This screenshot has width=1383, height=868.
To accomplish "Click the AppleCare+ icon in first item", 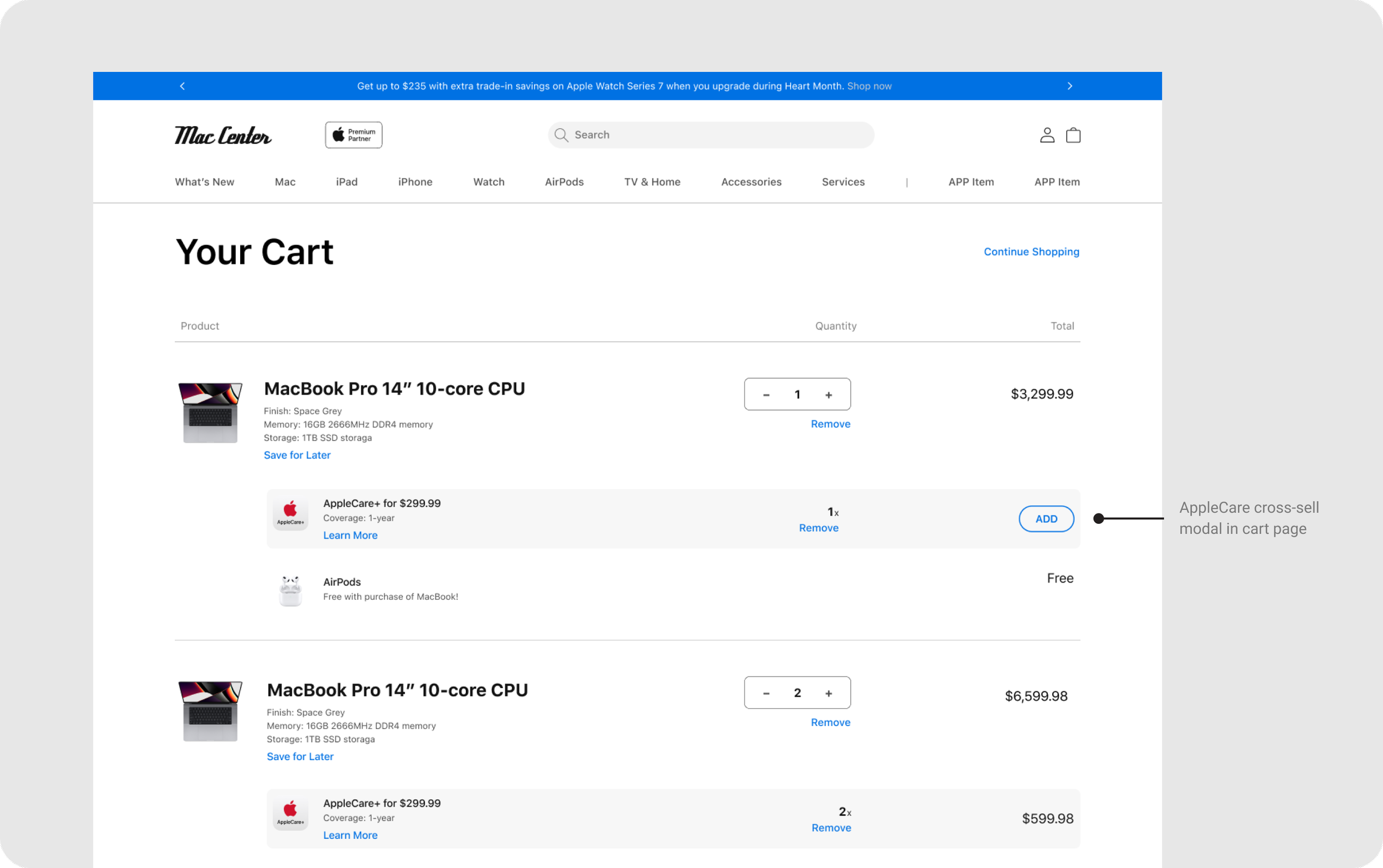I will pos(290,513).
